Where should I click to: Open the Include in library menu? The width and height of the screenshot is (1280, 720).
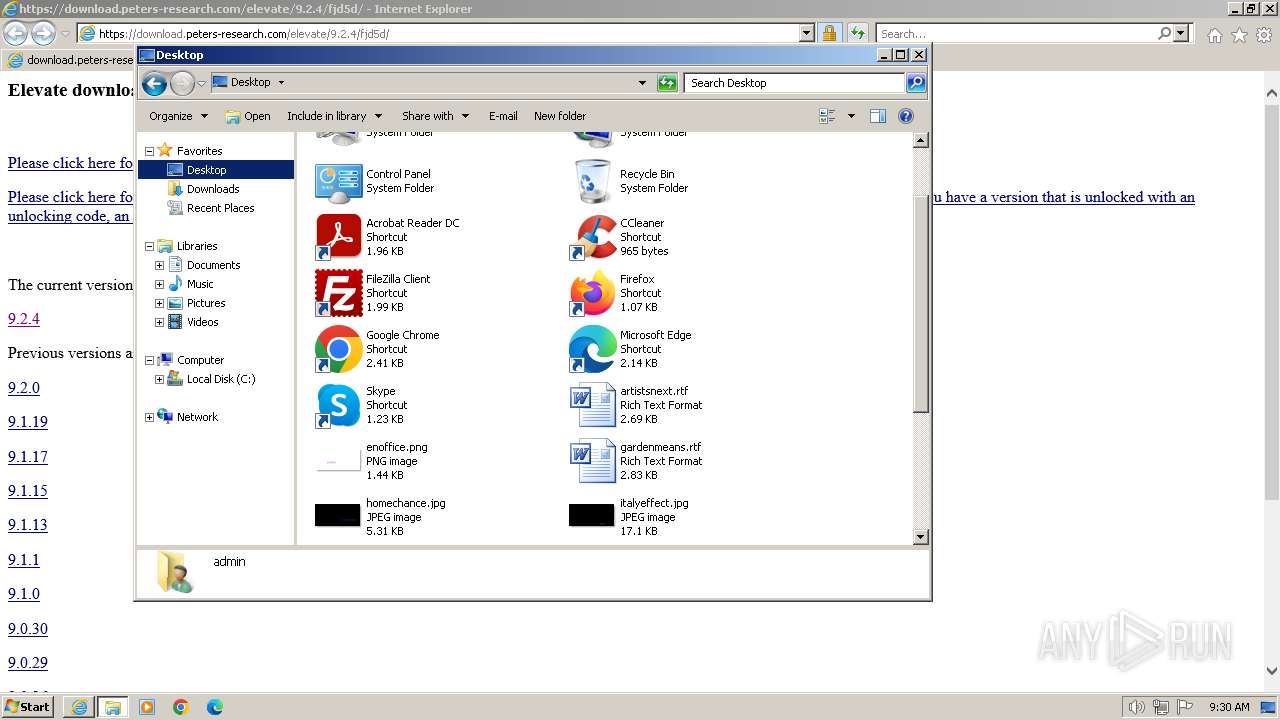coord(334,116)
